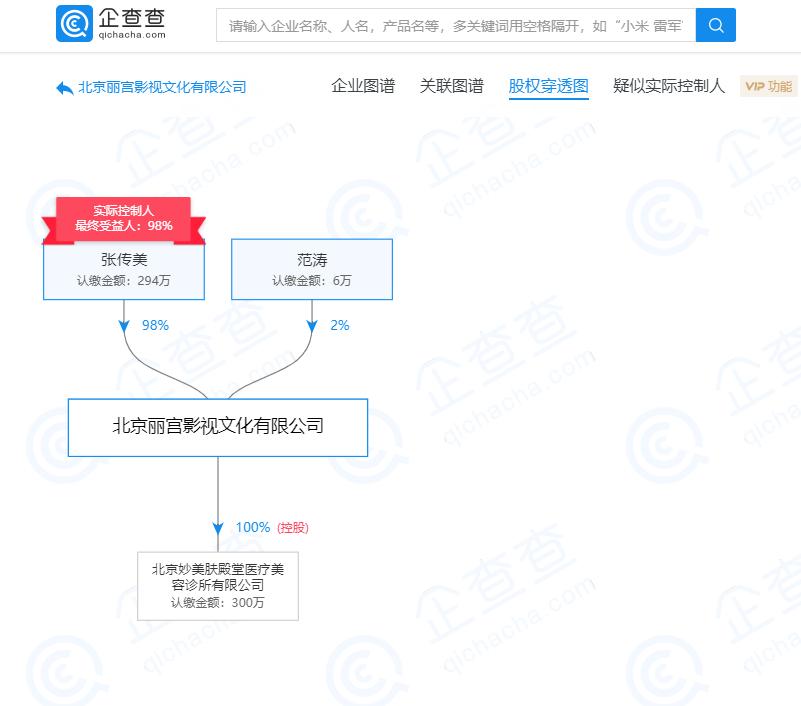801x706 pixels.
Task: Click the 疑似实际控制人 menu item
Action: coord(668,86)
